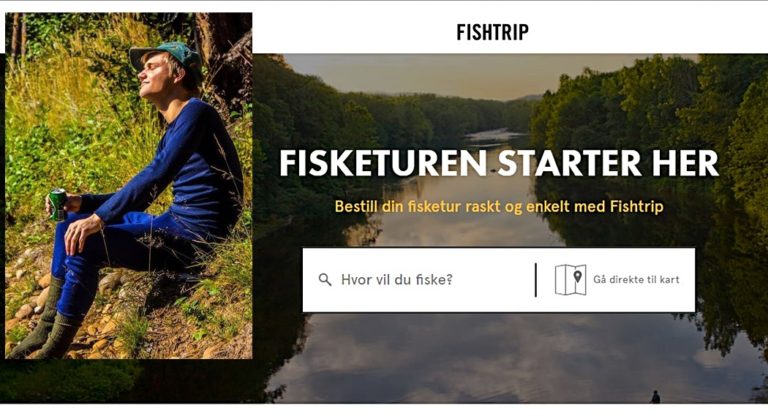Open the photo of the man in blue

pyautogui.click(x=129, y=186)
